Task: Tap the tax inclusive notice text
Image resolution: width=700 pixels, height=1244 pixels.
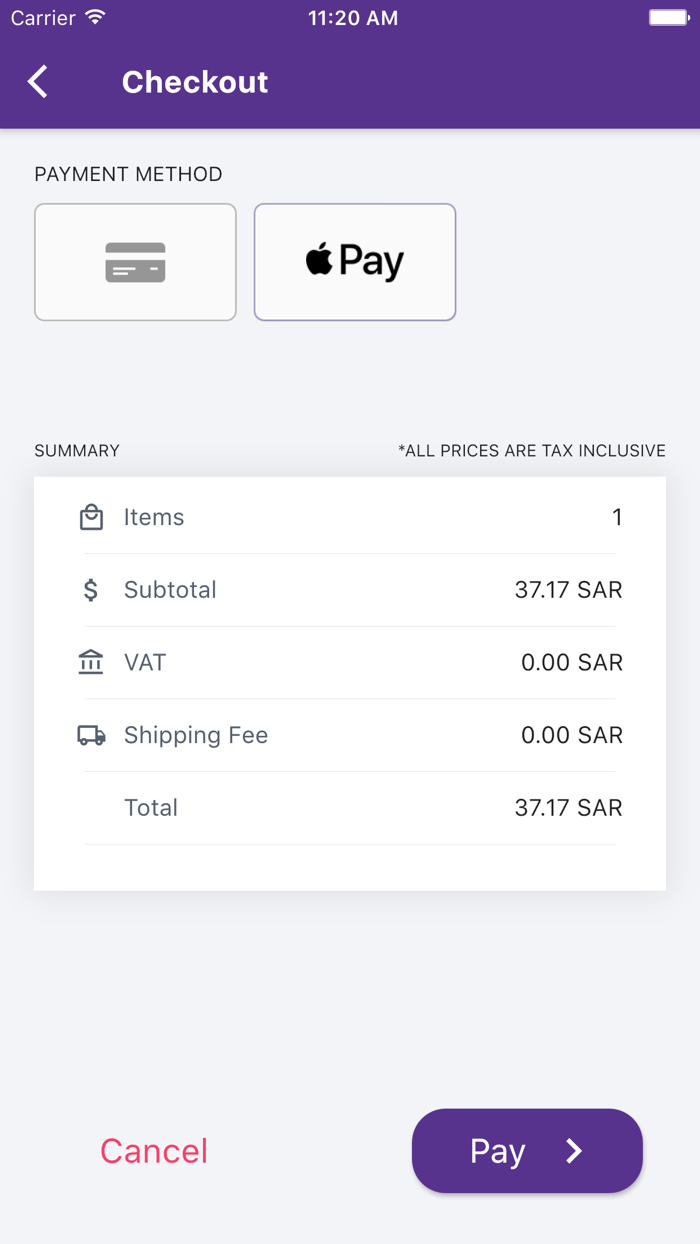Action: pos(531,451)
